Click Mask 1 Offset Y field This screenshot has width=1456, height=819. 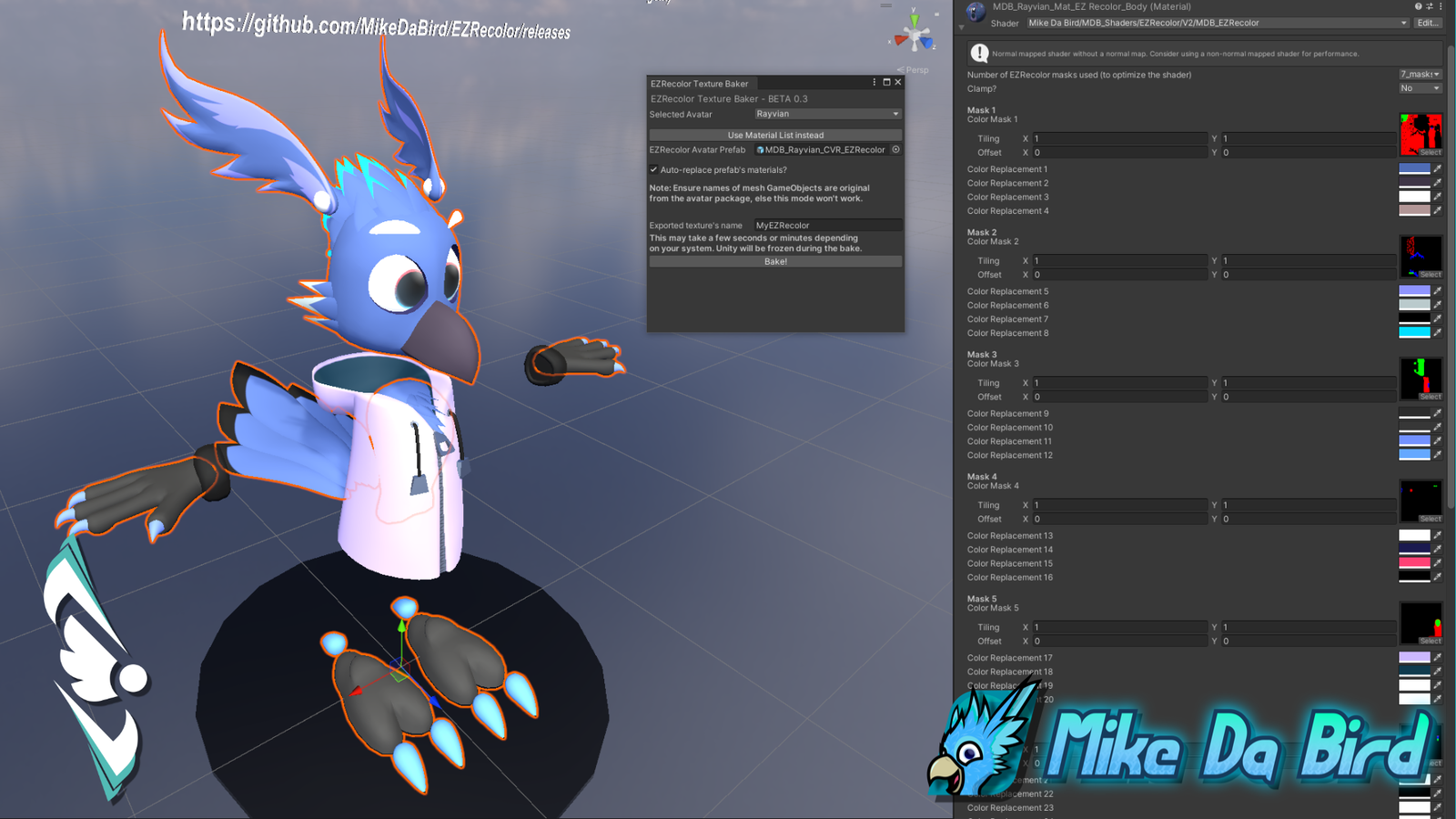(x=1308, y=152)
